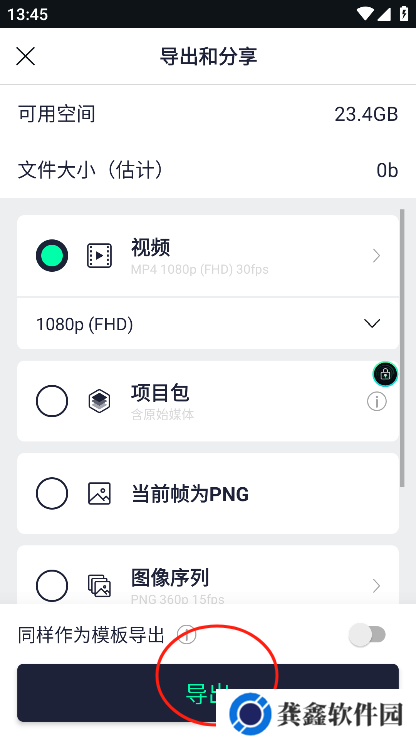
Task: Select the video export radio button
Action: coord(52,255)
